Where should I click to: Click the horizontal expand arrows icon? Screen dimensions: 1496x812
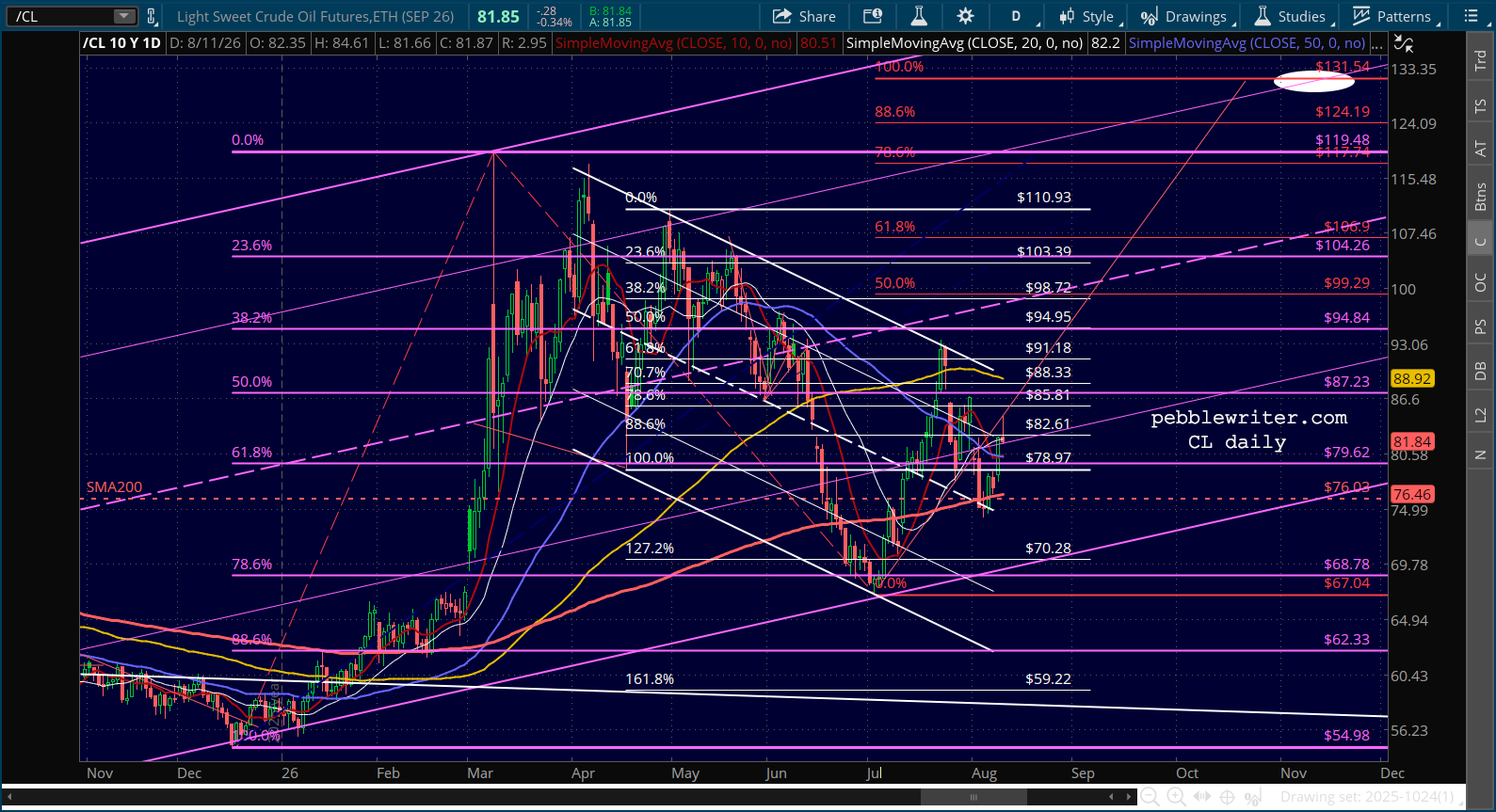pos(1202,797)
